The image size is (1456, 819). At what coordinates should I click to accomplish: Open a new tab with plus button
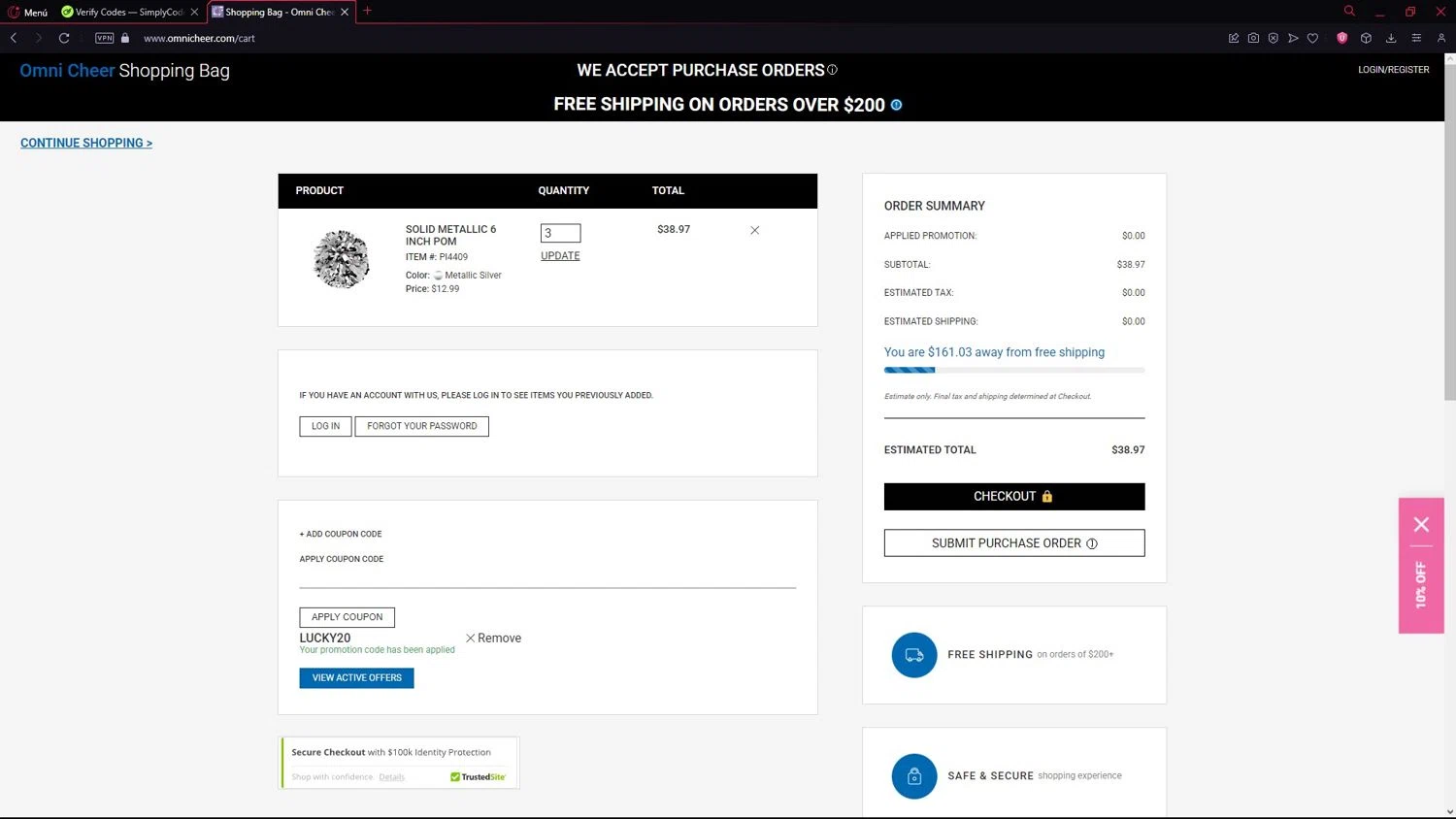[x=367, y=12]
